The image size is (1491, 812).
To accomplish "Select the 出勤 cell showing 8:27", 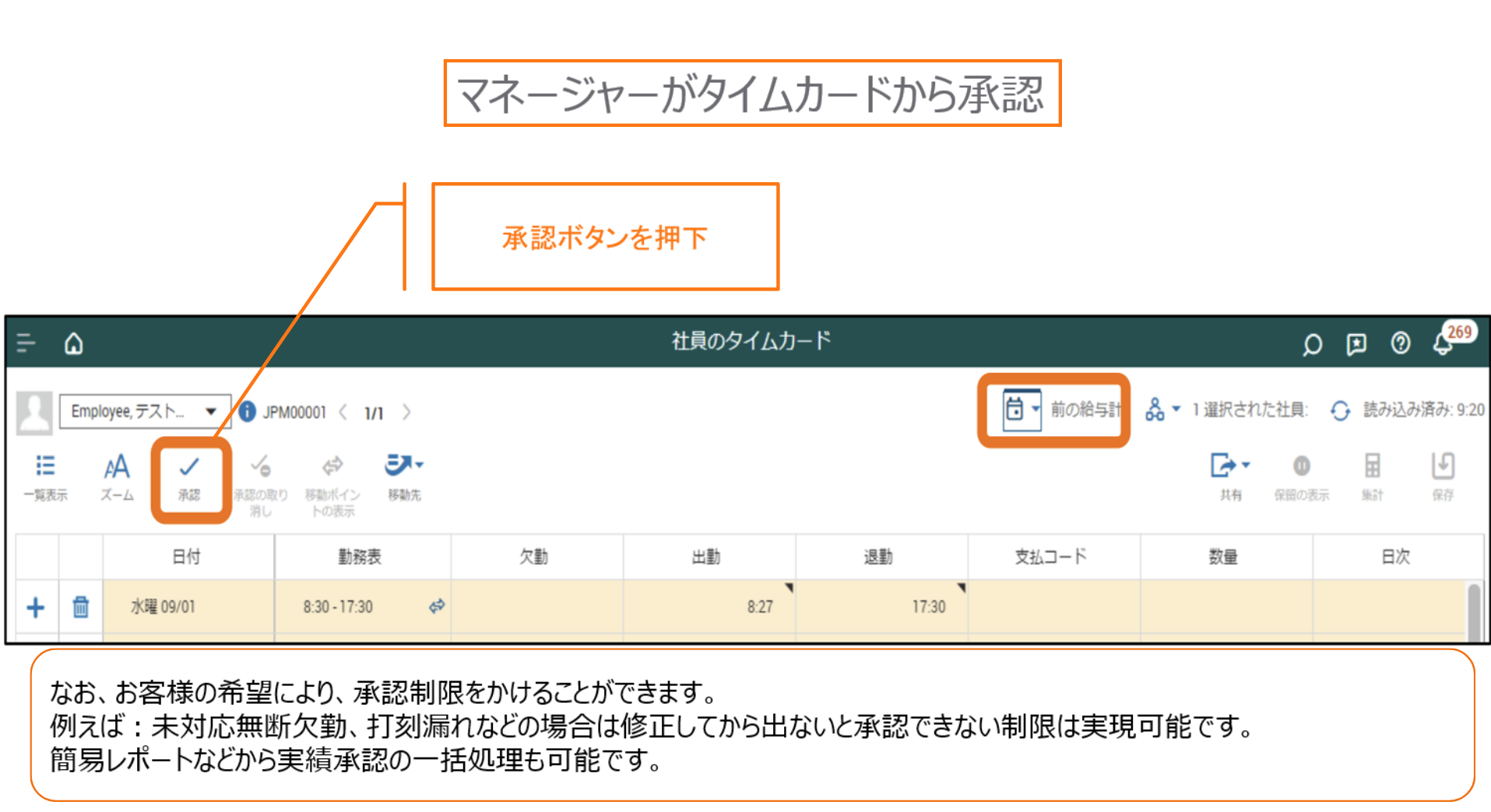I will coord(709,606).
